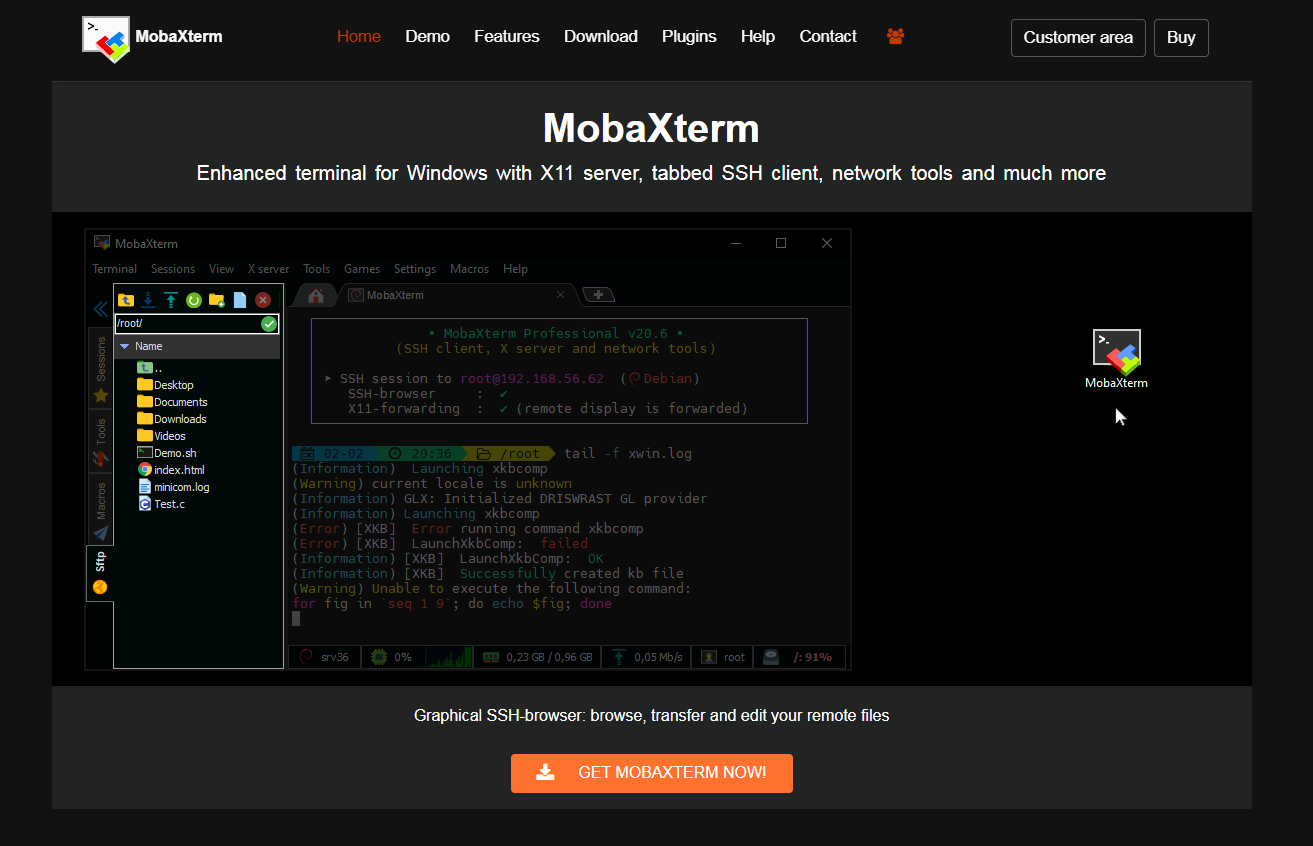The width and height of the screenshot is (1313, 846).
Task: Select the Documents folder in file list
Action: click(x=173, y=402)
